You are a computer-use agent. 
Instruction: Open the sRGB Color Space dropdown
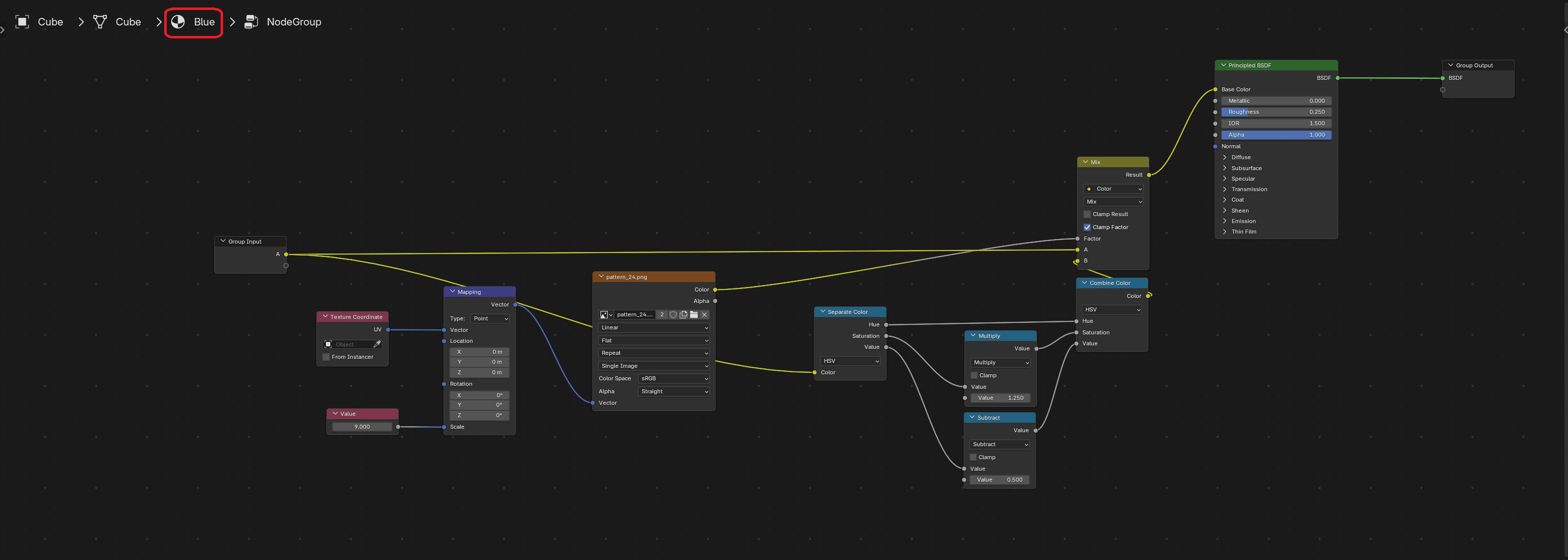674,379
